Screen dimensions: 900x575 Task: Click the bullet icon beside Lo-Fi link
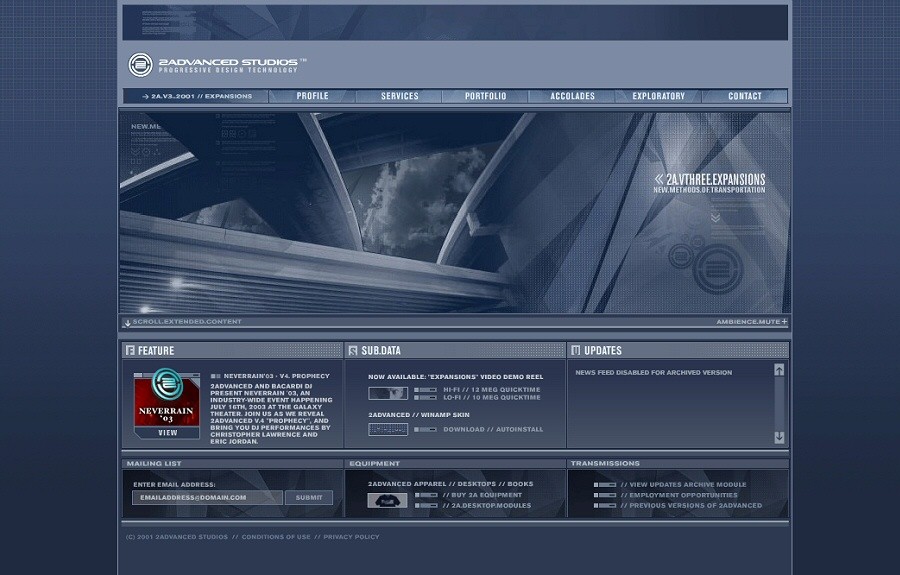pyautogui.click(x=425, y=398)
